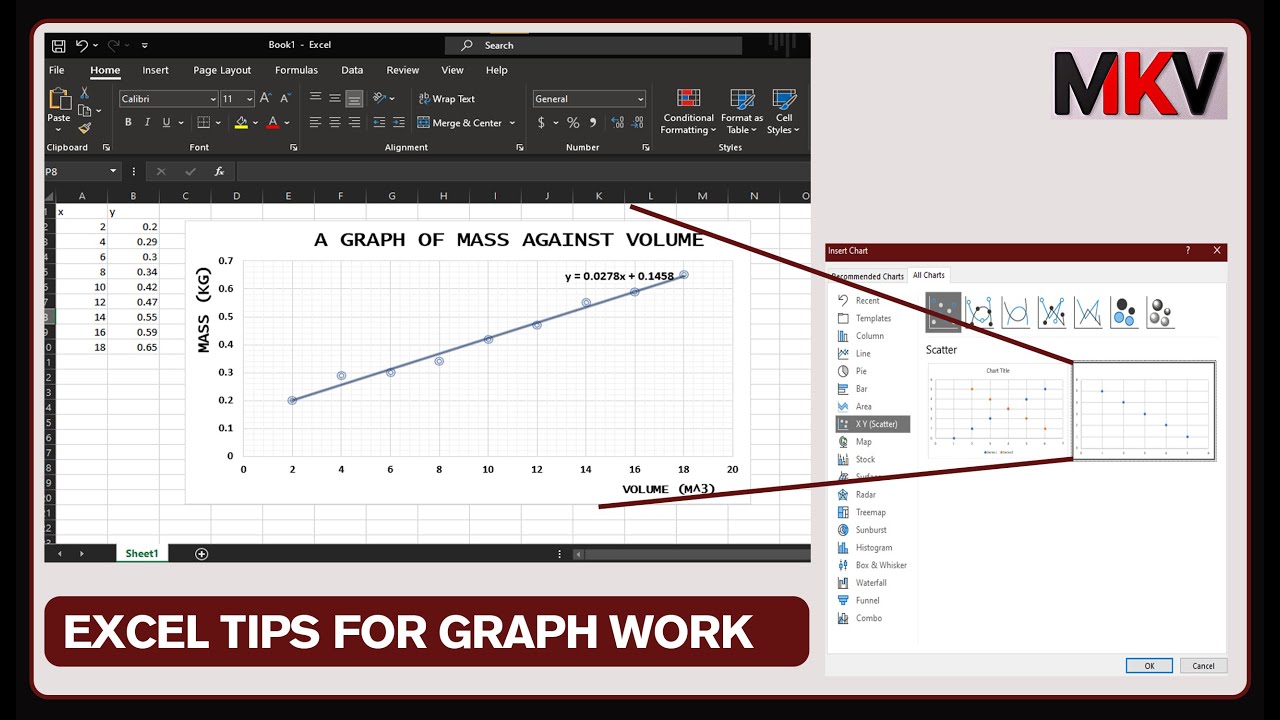Select Scatter with Straight Lines and Markers subtype

1051,312
